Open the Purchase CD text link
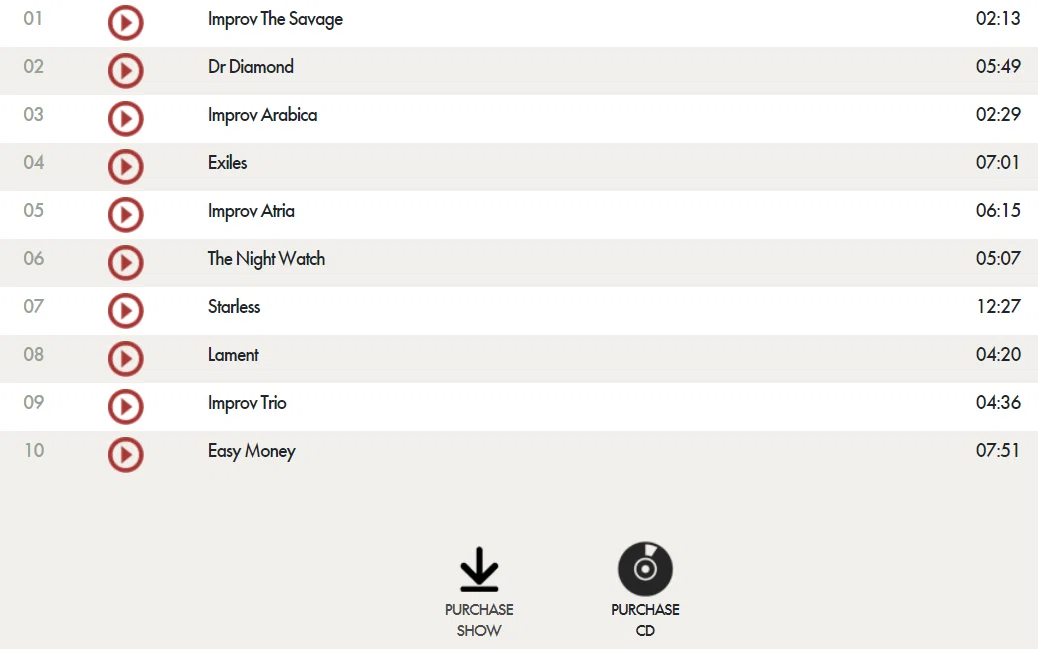This screenshot has height=649, width=1038. (645, 620)
